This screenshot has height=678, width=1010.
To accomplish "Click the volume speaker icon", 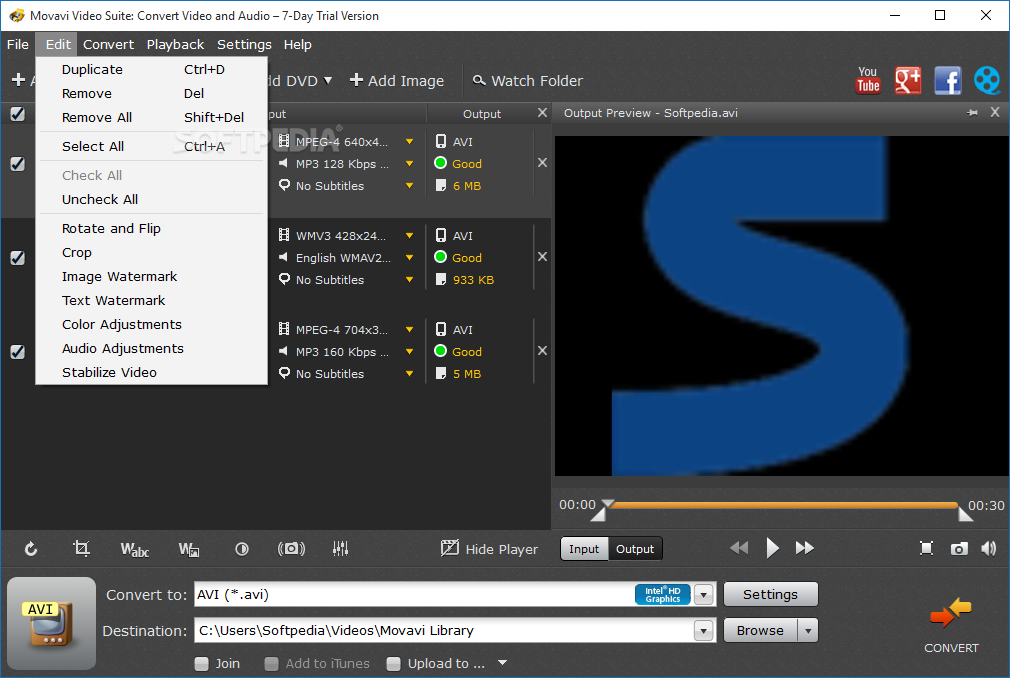I will [989, 549].
